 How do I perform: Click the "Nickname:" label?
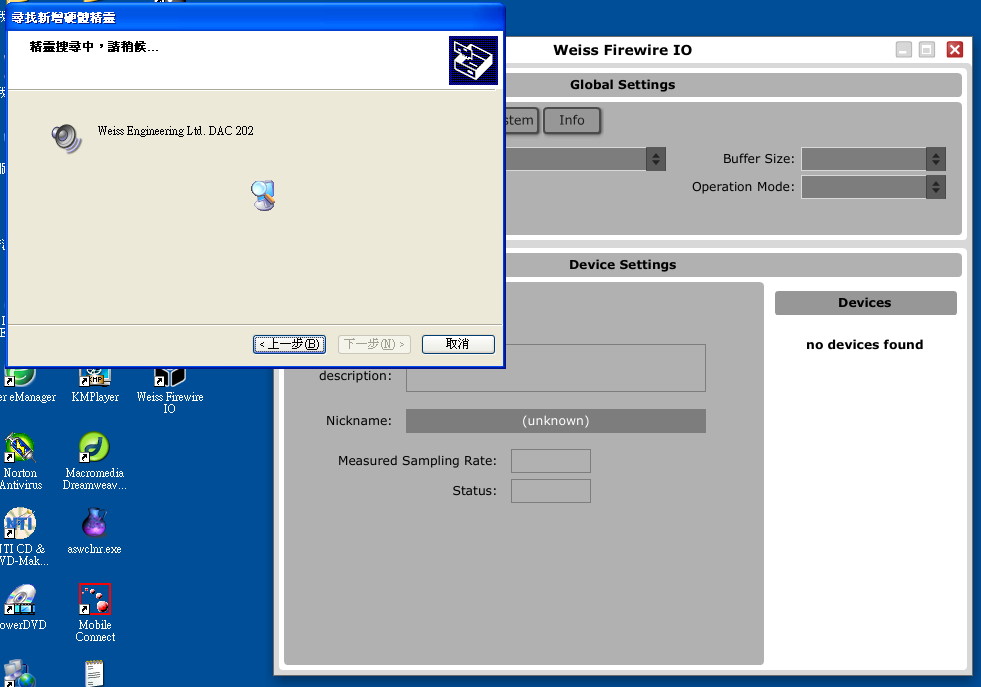358,421
